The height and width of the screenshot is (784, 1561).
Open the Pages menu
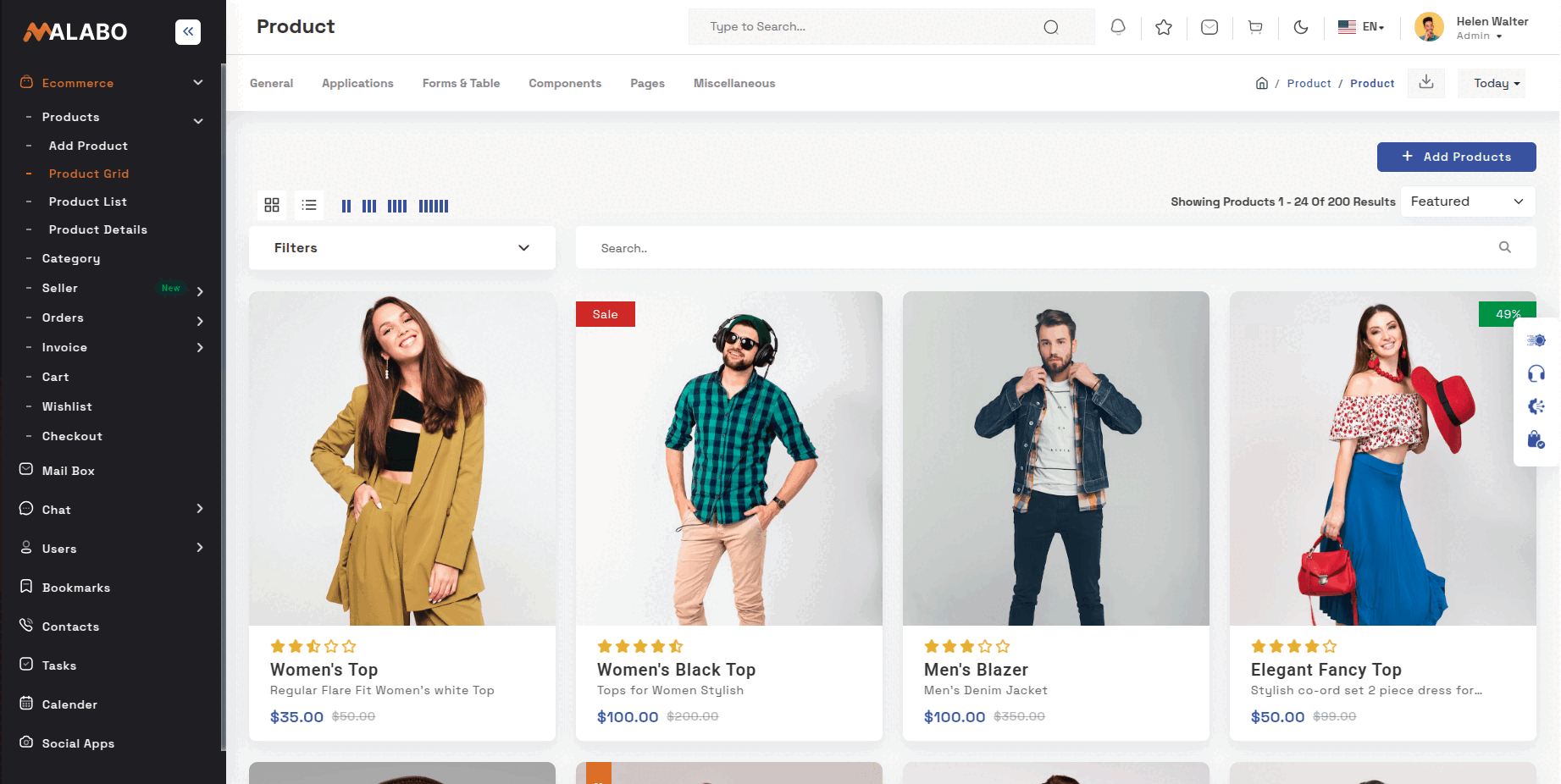coord(647,83)
